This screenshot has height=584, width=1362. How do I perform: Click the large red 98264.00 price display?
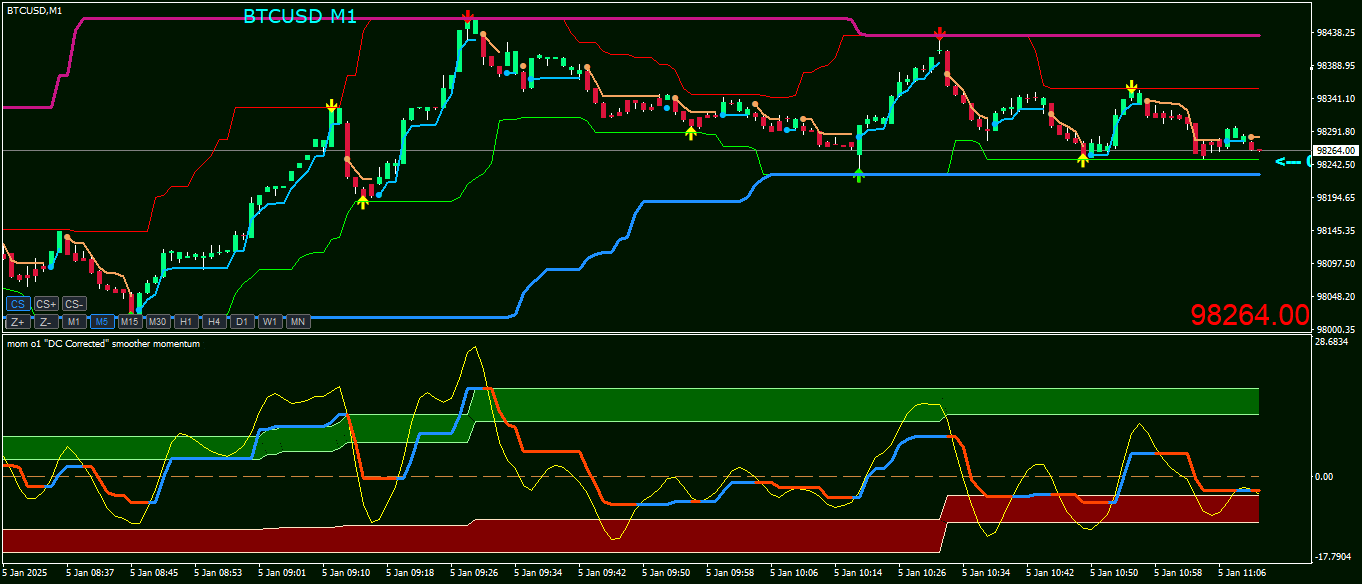click(1249, 315)
